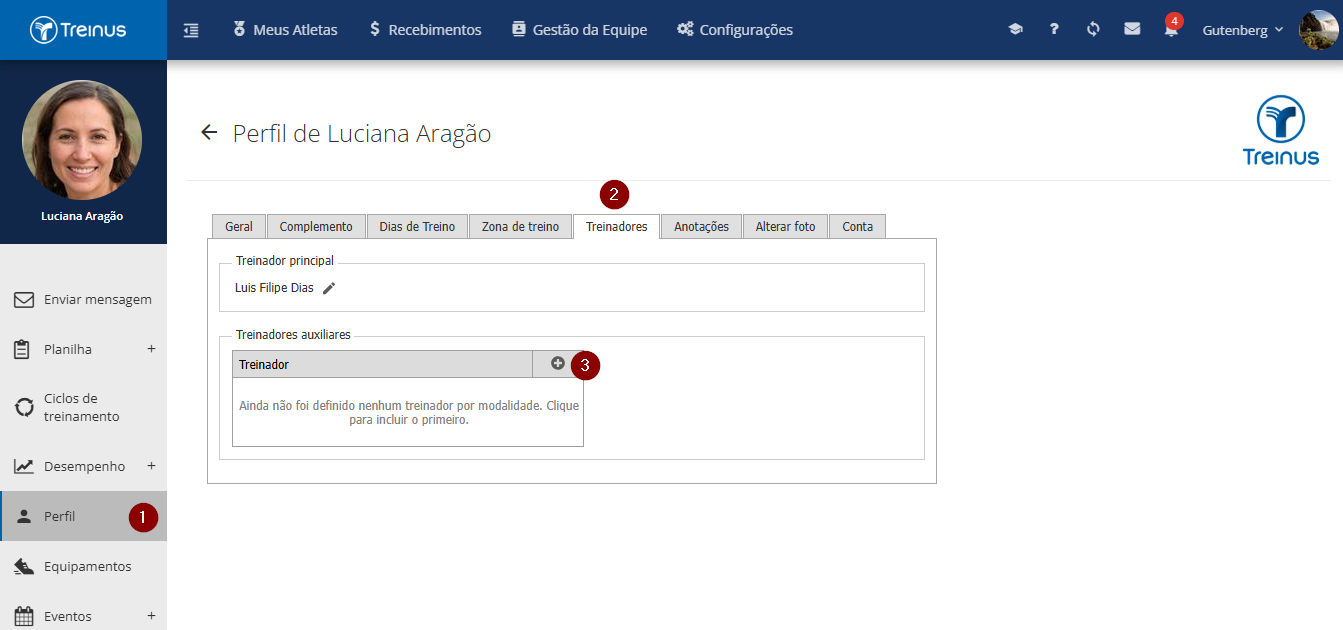Add auxiliary trainer with plus icon
The image size is (1343, 630).
(558, 364)
